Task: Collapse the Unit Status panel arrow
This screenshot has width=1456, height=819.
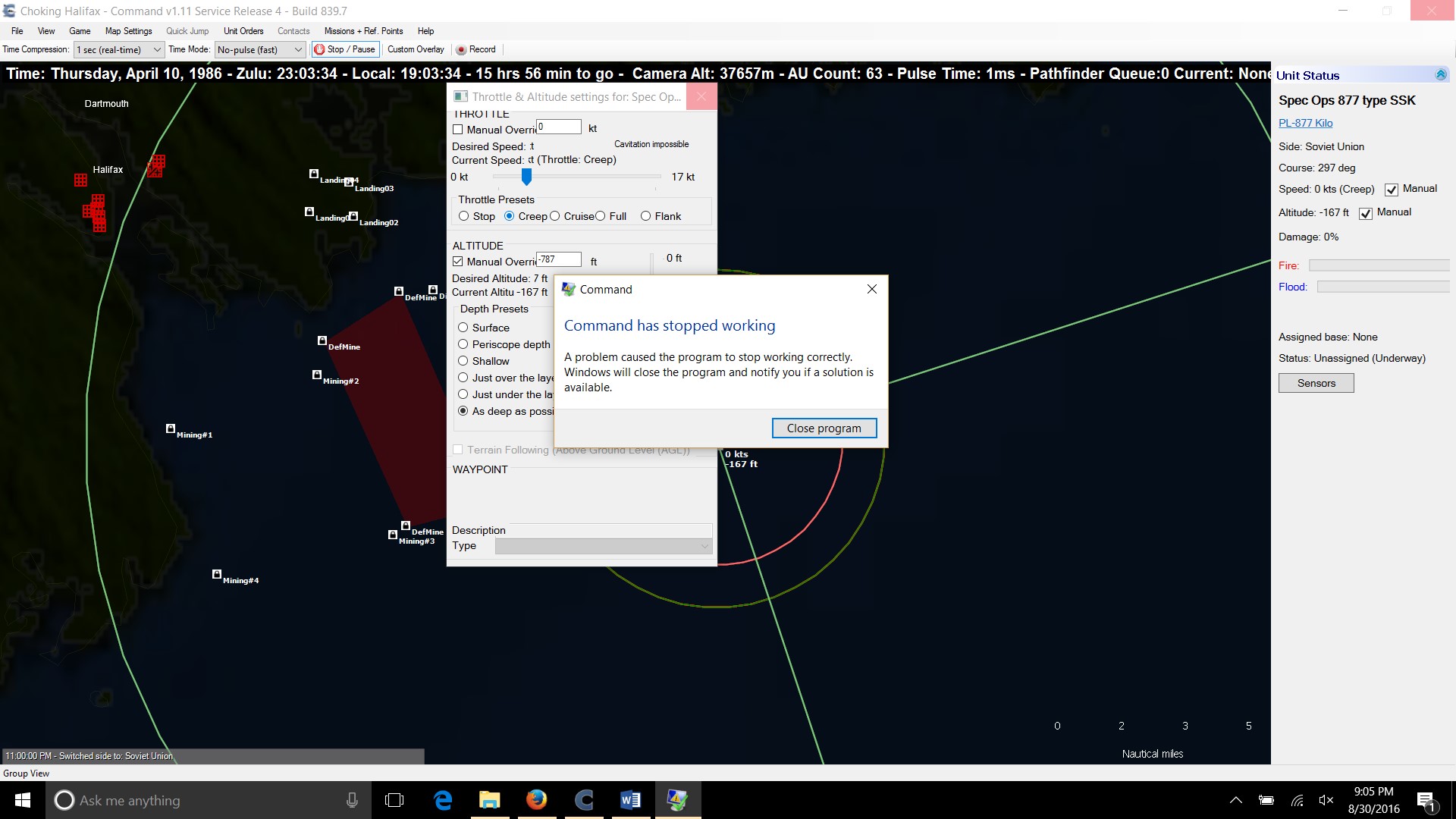Action: point(1441,75)
